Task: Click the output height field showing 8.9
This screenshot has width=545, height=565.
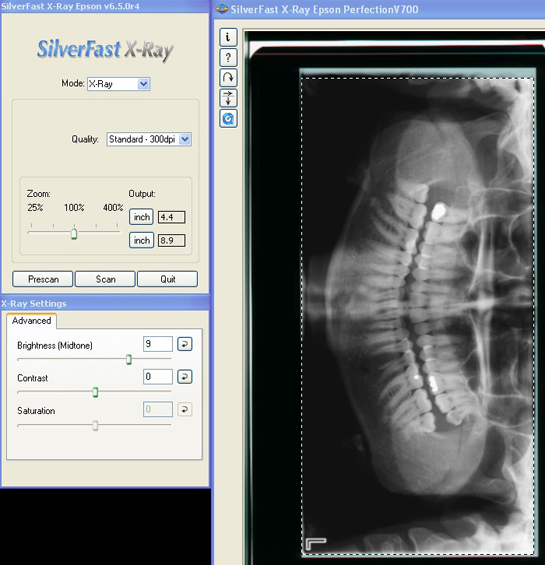Action: (x=172, y=240)
